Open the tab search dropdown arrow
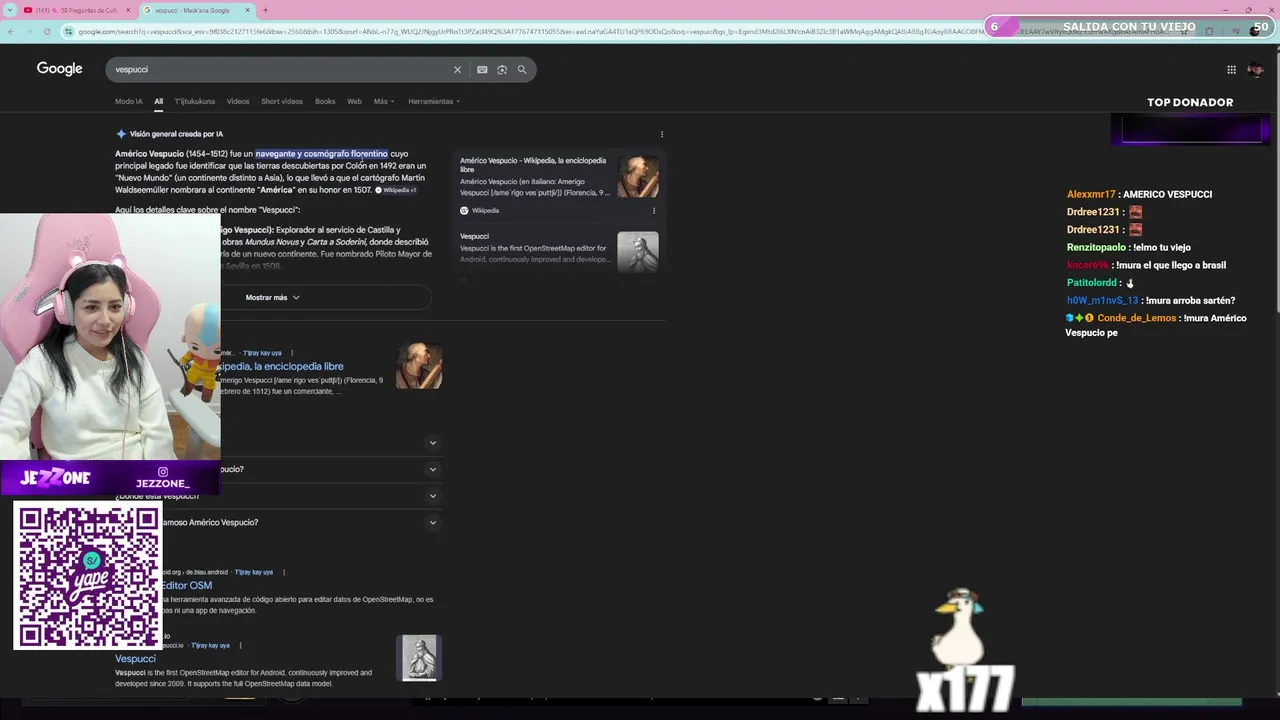The width and height of the screenshot is (1280, 720). click(10, 10)
